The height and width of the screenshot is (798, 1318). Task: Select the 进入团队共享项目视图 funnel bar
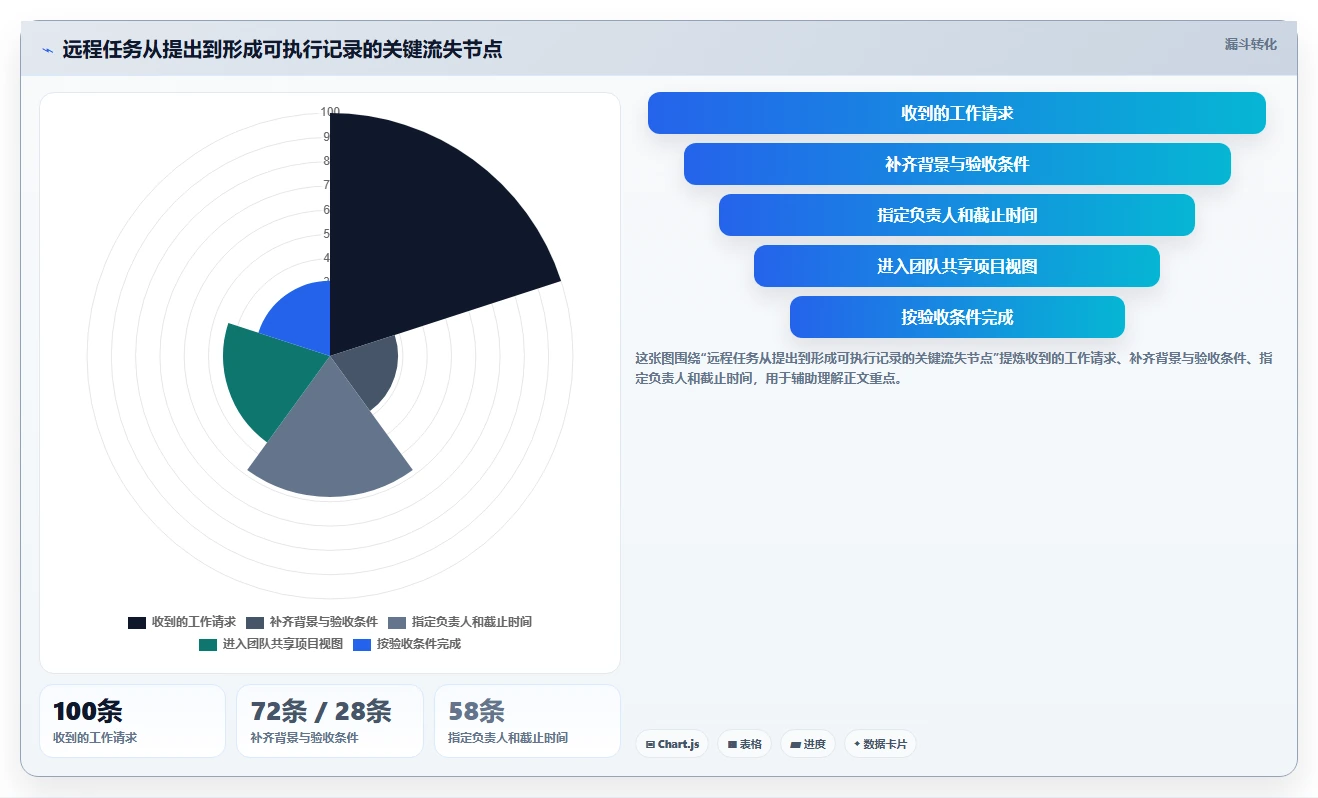(x=957, y=266)
